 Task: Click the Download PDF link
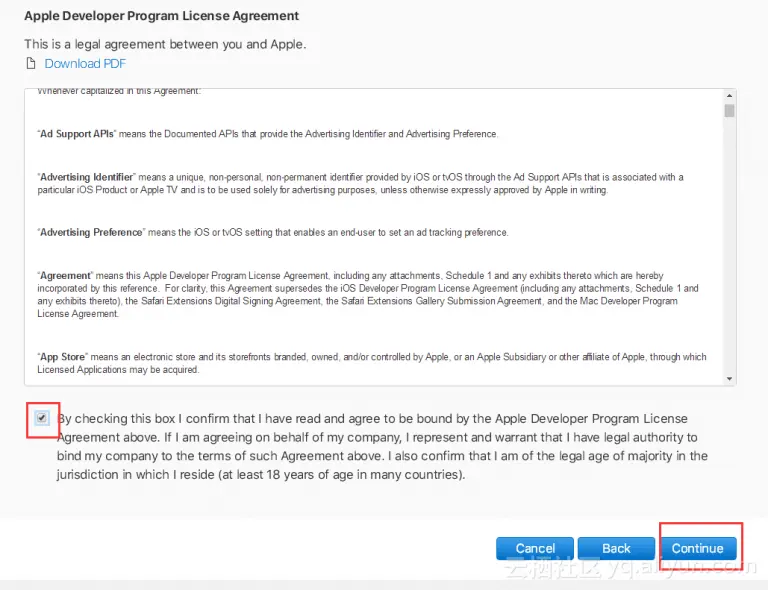[85, 64]
